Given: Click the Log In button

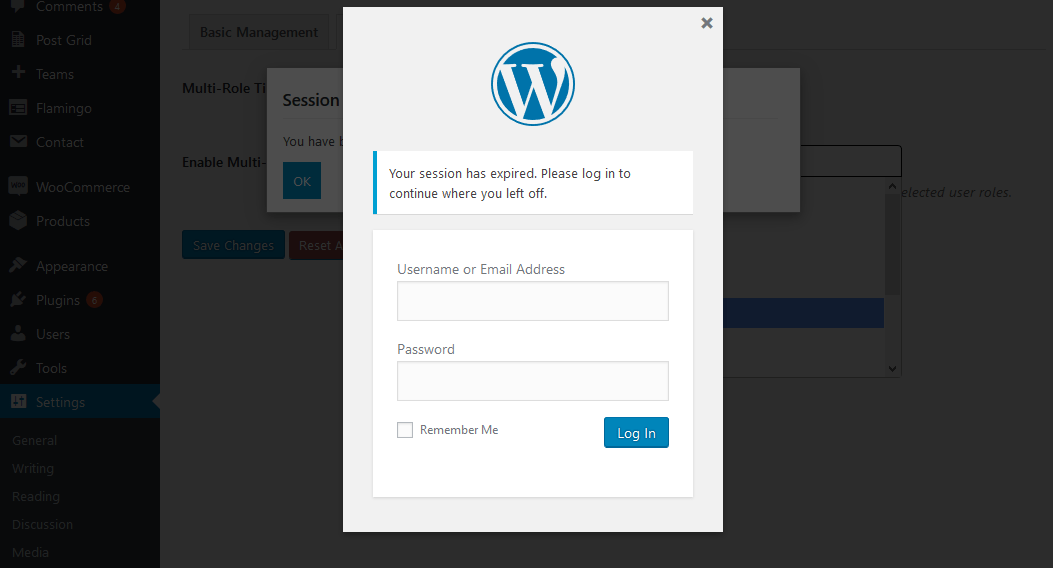Looking at the screenshot, I should pyautogui.click(x=636, y=432).
